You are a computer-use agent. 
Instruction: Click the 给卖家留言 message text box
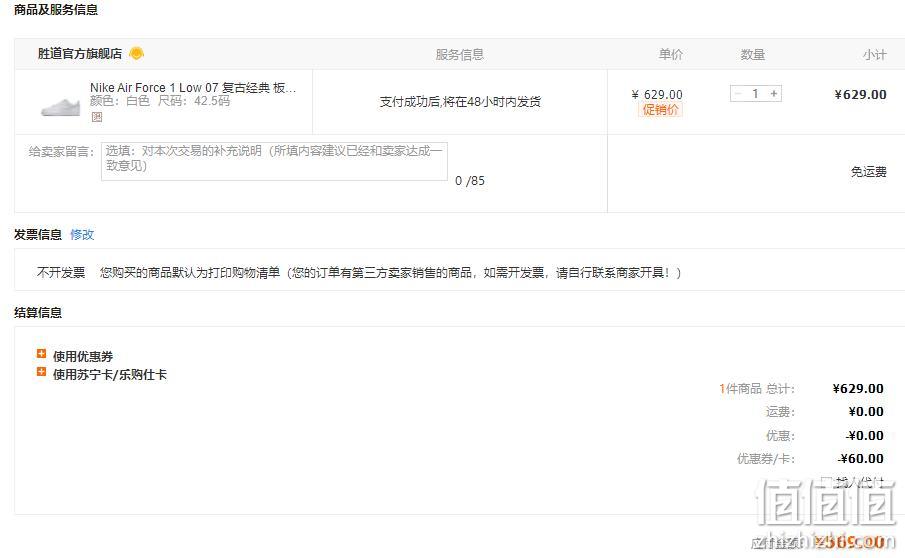coord(274,161)
